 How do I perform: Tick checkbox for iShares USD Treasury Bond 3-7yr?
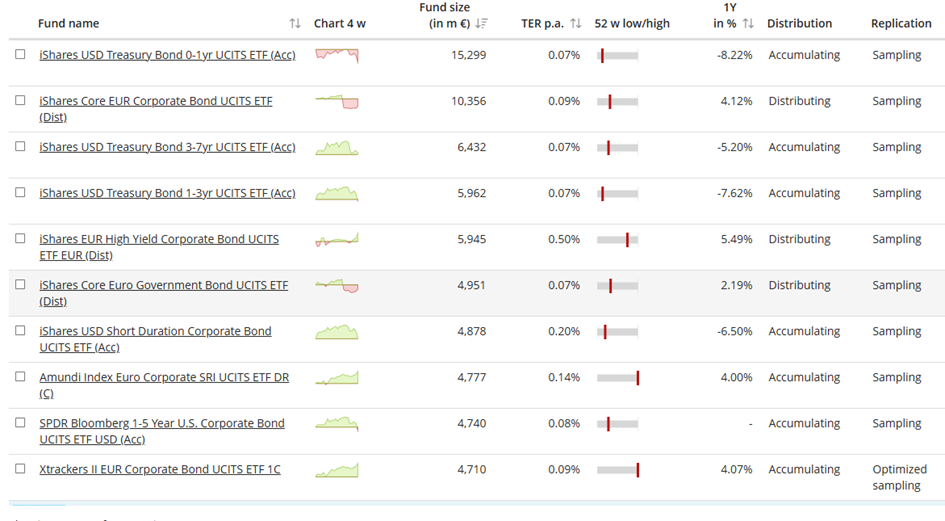click(20, 147)
